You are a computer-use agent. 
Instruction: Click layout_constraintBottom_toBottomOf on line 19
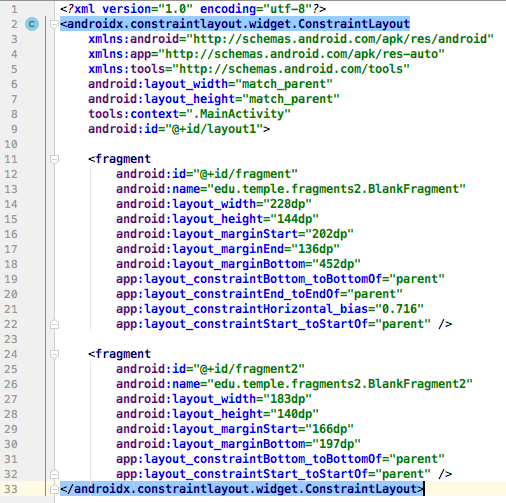click(x=263, y=279)
